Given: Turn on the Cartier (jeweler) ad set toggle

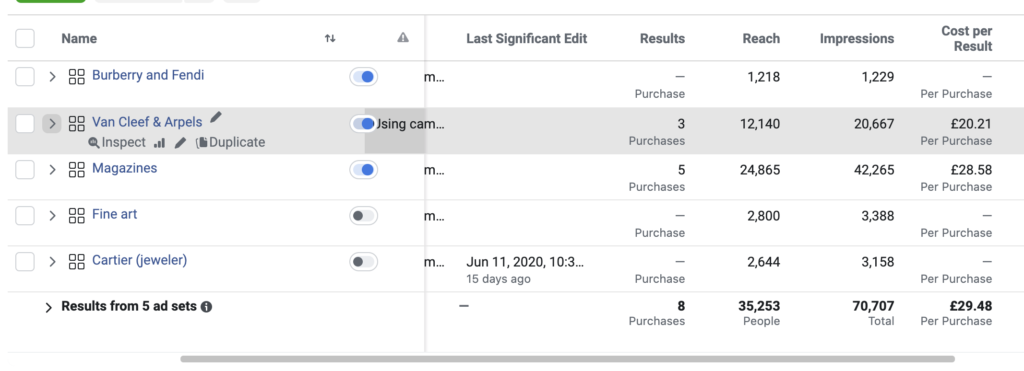Looking at the screenshot, I should (x=364, y=262).
